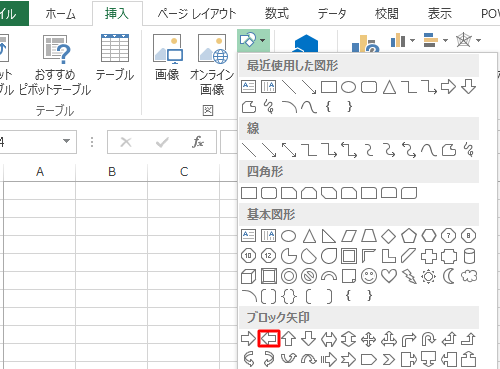Choose the diamond basic shape
This screenshot has width=500, height=369.
click(389, 236)
